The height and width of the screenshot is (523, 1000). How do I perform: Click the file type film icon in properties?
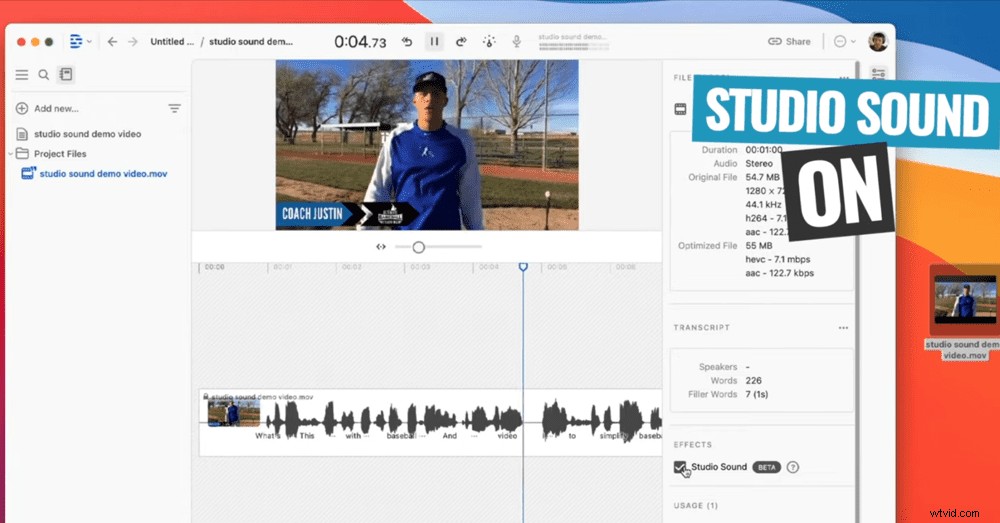coord(680,109)
